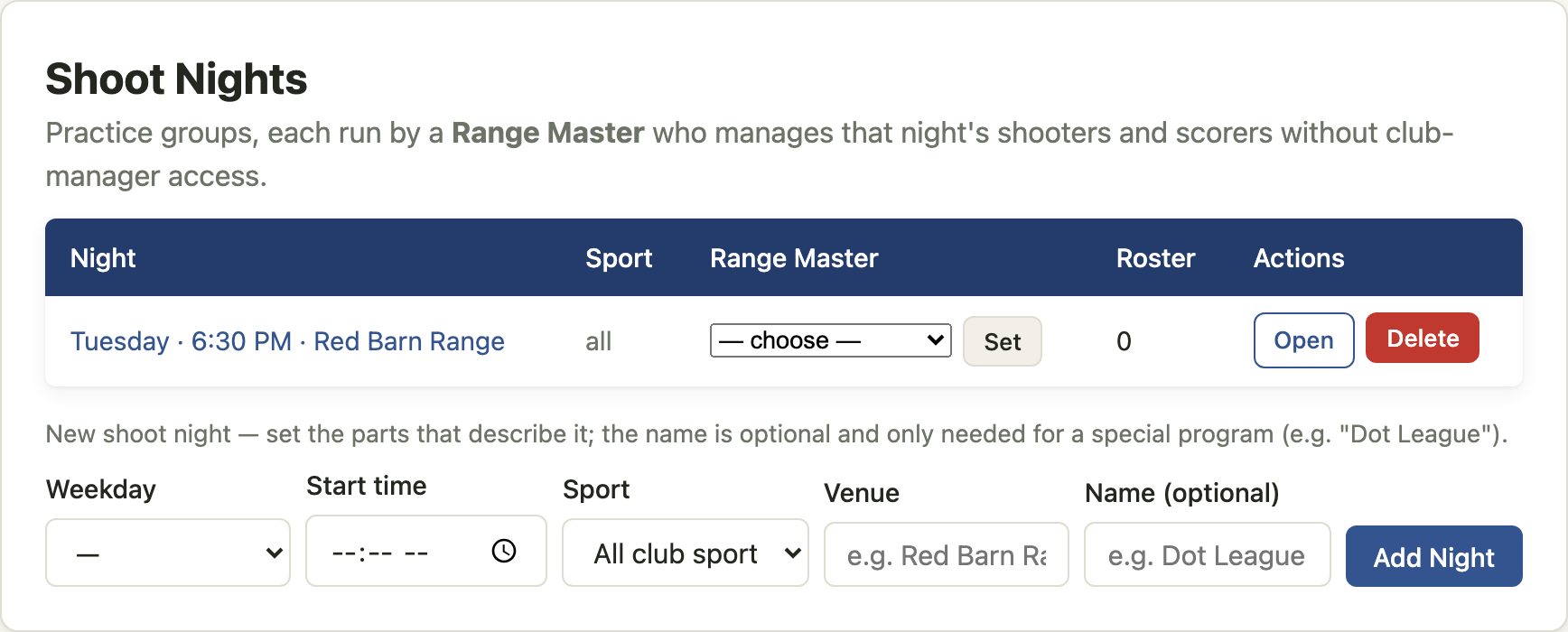Click the Shoot Nights heading

(x=176, y=79)
